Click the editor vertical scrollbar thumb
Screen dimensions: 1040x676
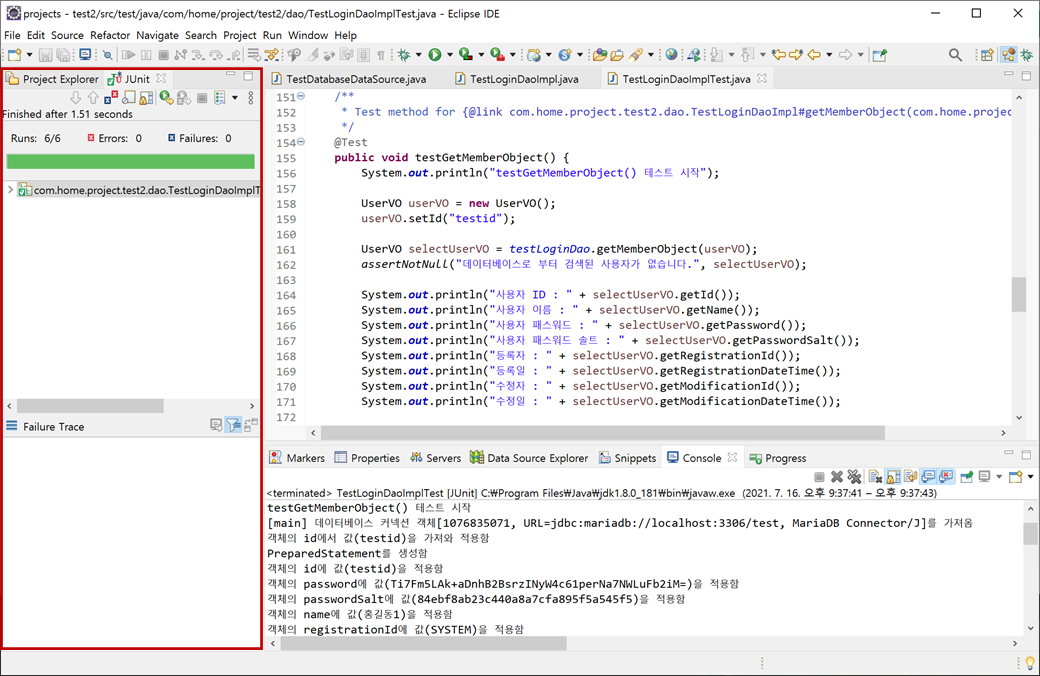click(1019, 294)
